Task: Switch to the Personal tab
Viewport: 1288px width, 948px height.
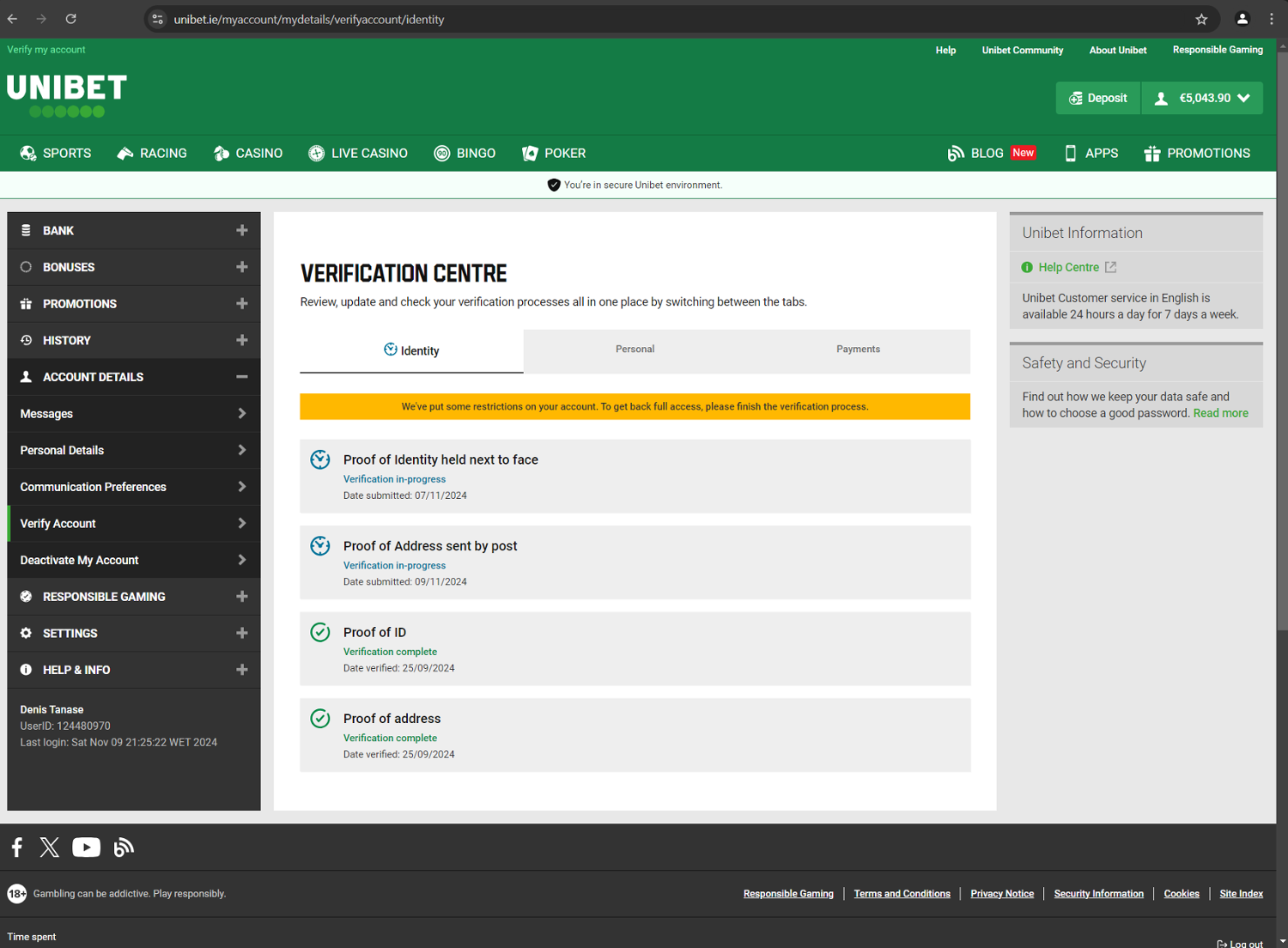Action: point(635,349)
